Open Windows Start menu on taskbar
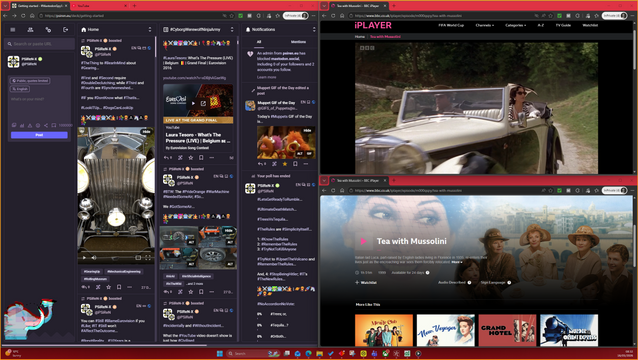638x360 pixels. click(x=220, y=353)
